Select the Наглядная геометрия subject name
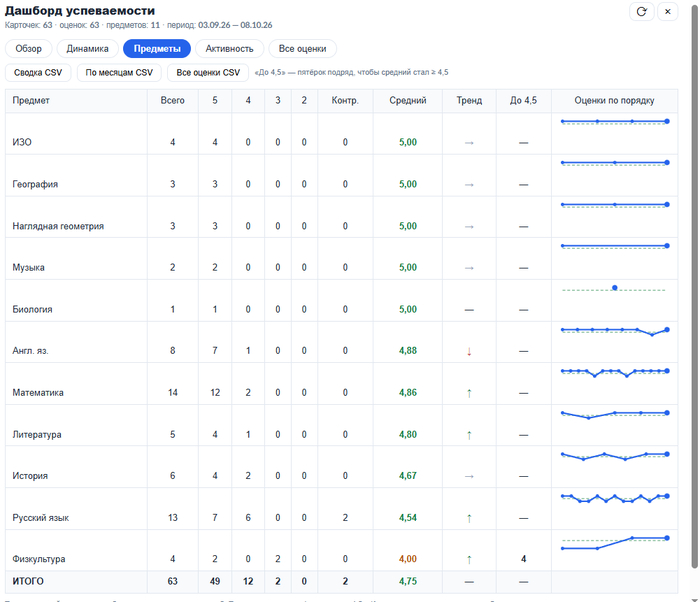This screenshot has height=602, width=700. click(58, 226)
